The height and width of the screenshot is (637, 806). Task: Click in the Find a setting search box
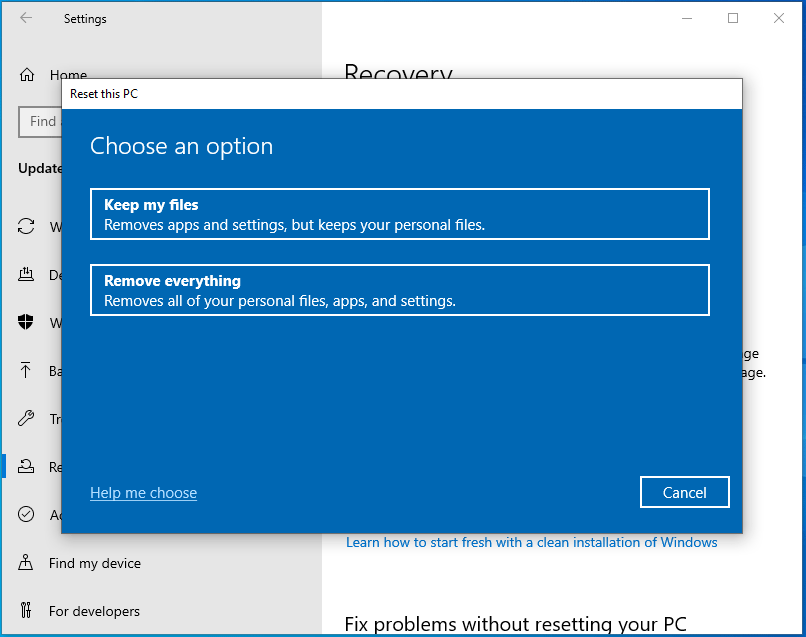click(x=40, y=121)
